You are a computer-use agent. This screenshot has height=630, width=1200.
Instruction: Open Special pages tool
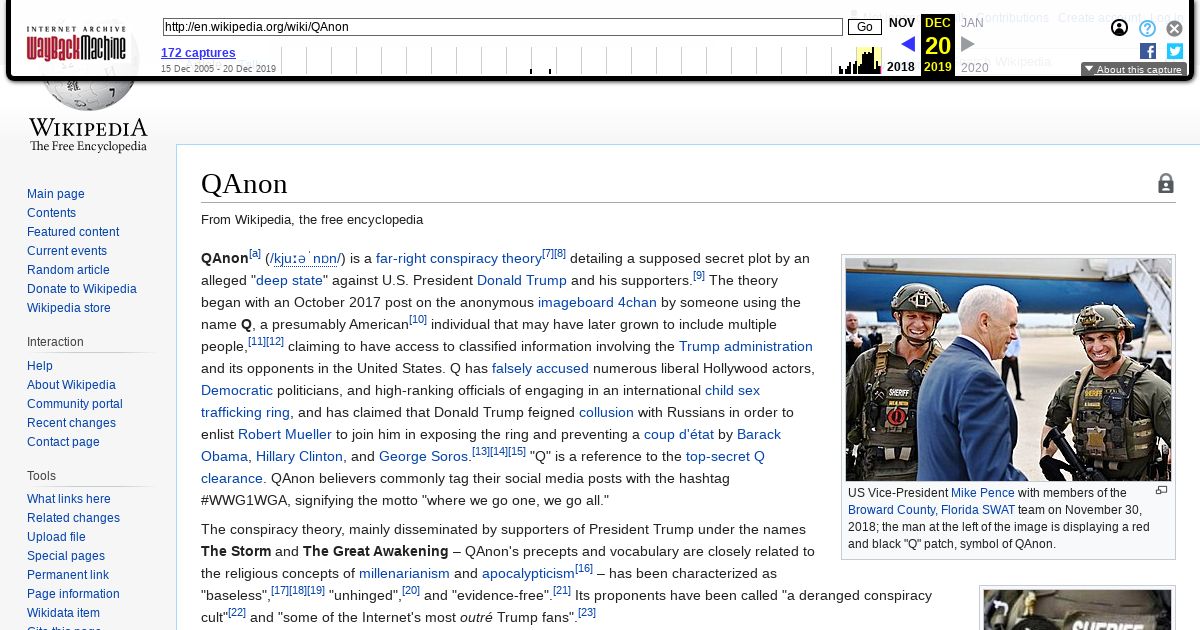(66, 556)
